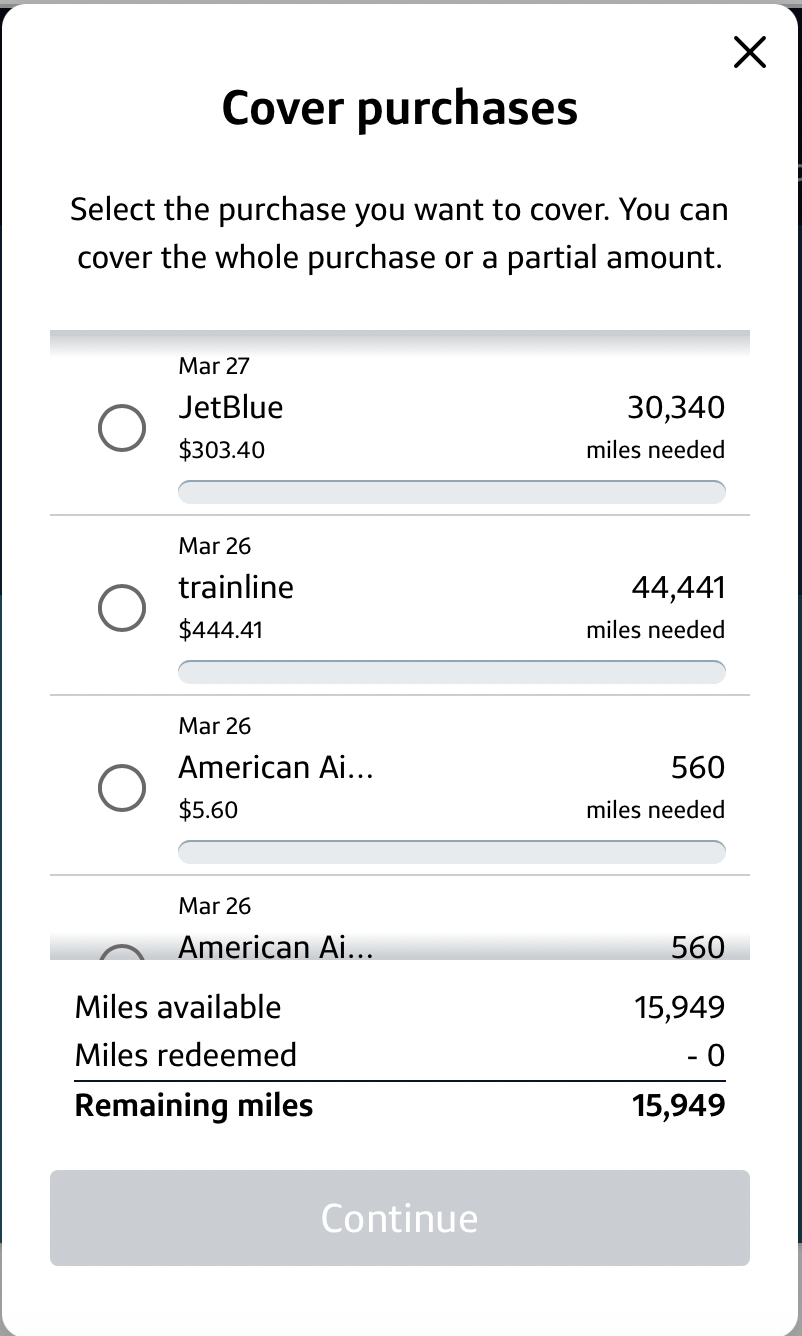The image size is (802, 1336).
Task: Click the coverage bar under the $5.60 purchase
Action: tap(451, 852)
